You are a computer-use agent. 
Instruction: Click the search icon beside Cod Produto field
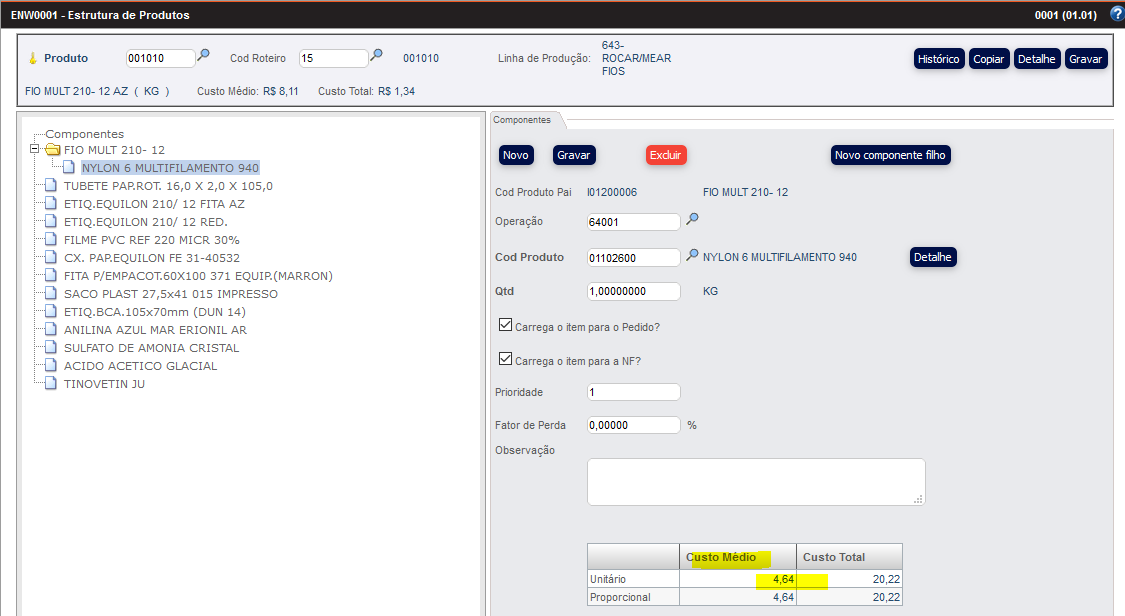691,256
